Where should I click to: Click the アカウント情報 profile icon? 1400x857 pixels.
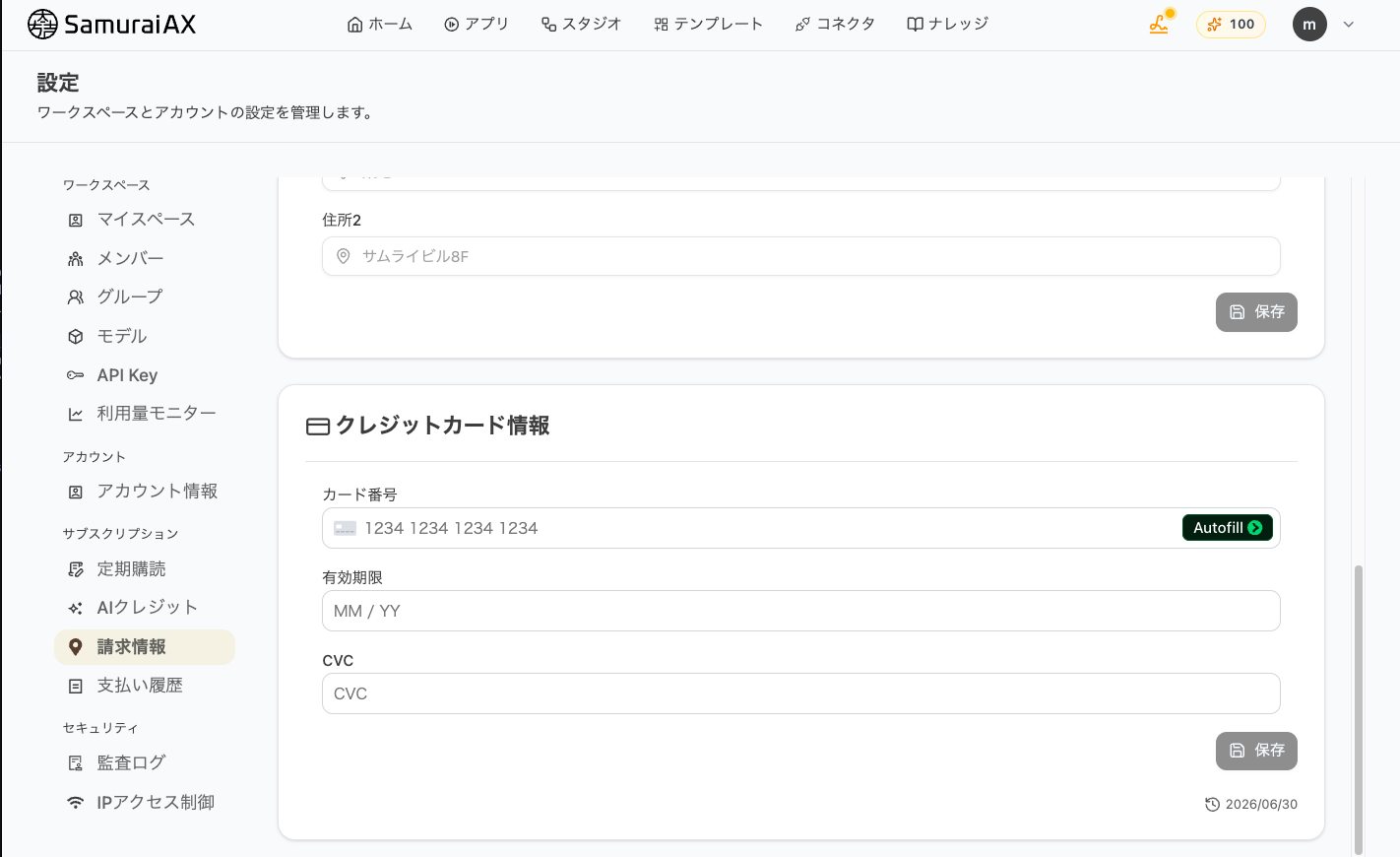pyautogui.click(x=76, y=492)
